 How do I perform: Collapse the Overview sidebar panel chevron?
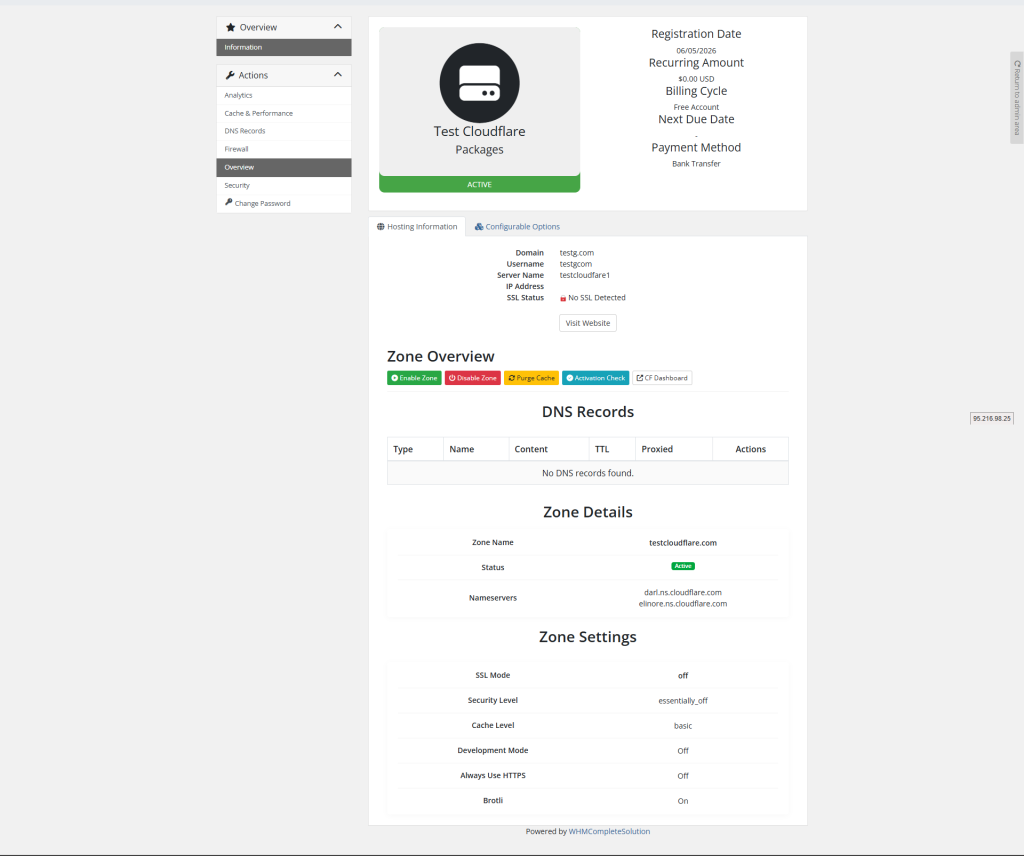click(x=338, y=27)
